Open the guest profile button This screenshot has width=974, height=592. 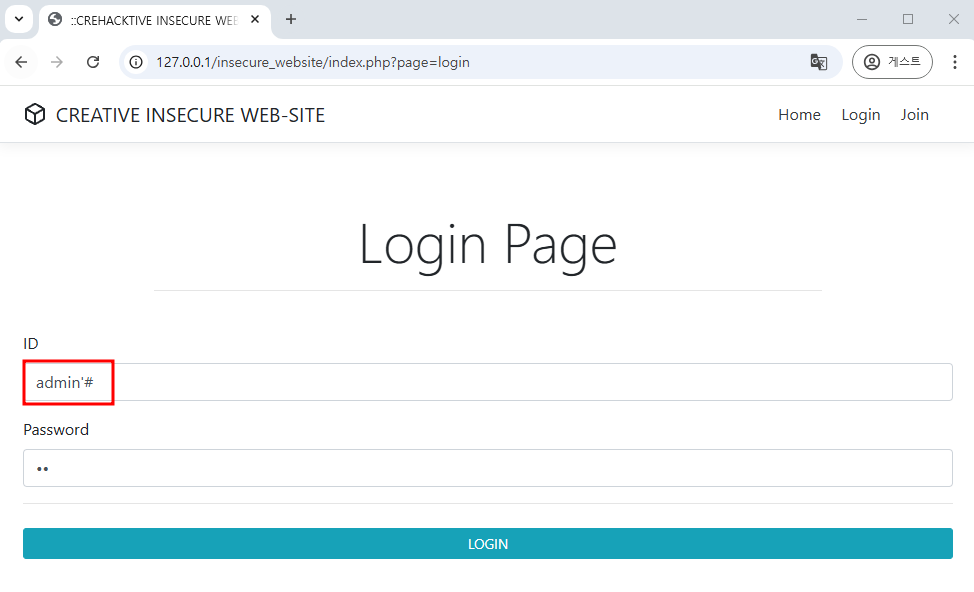click(892, 62)
